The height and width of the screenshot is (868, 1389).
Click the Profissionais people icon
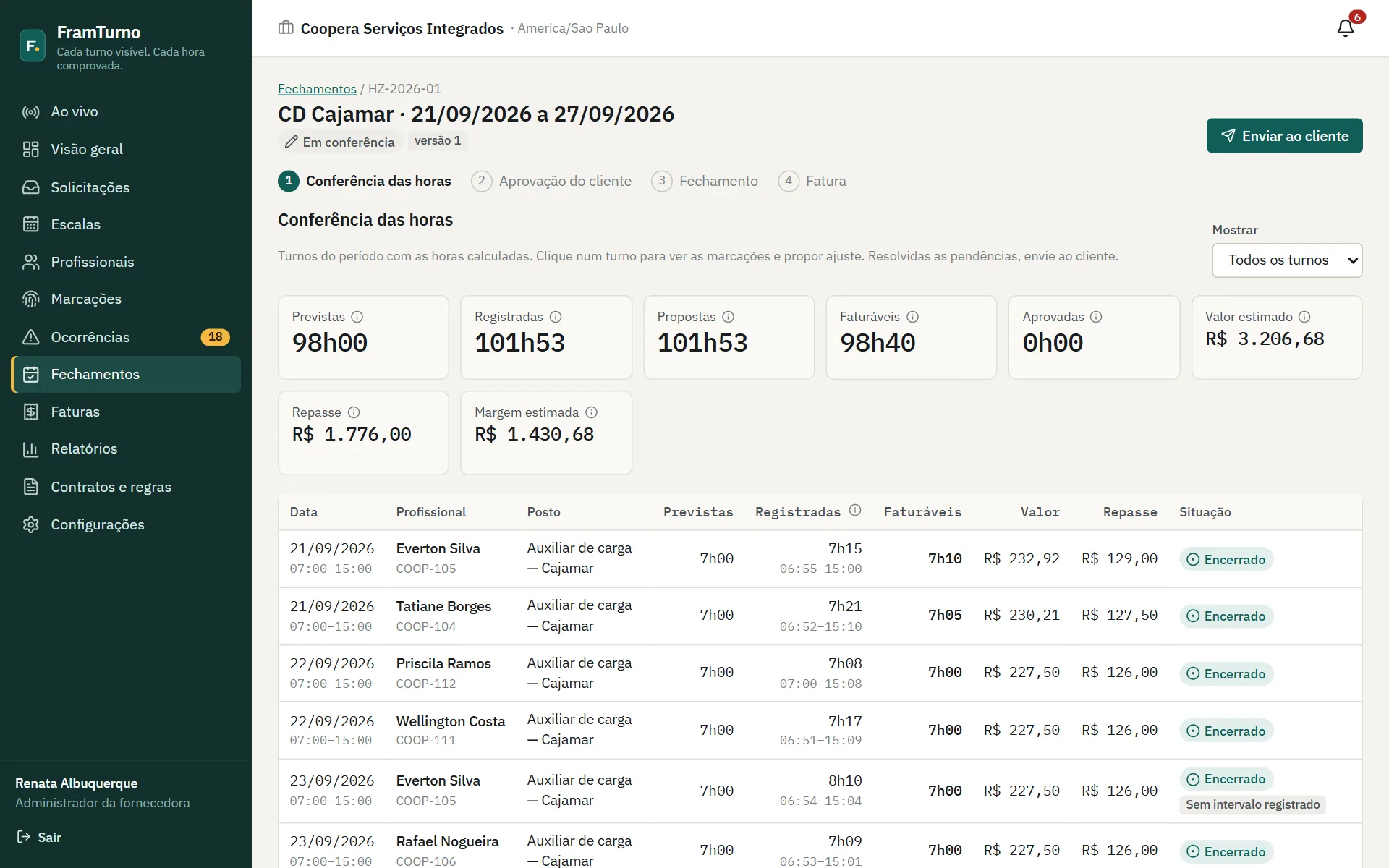pyautogui.click(x=30, y=262)
